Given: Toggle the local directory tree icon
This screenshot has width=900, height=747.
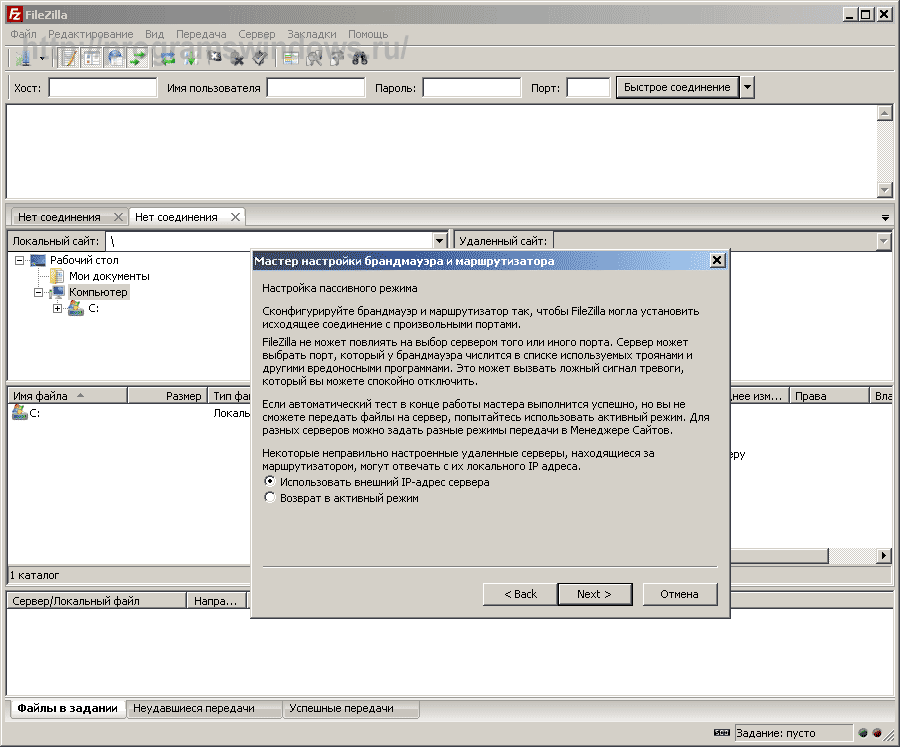Looking at the screenshot, I should (x=92, y=58).
